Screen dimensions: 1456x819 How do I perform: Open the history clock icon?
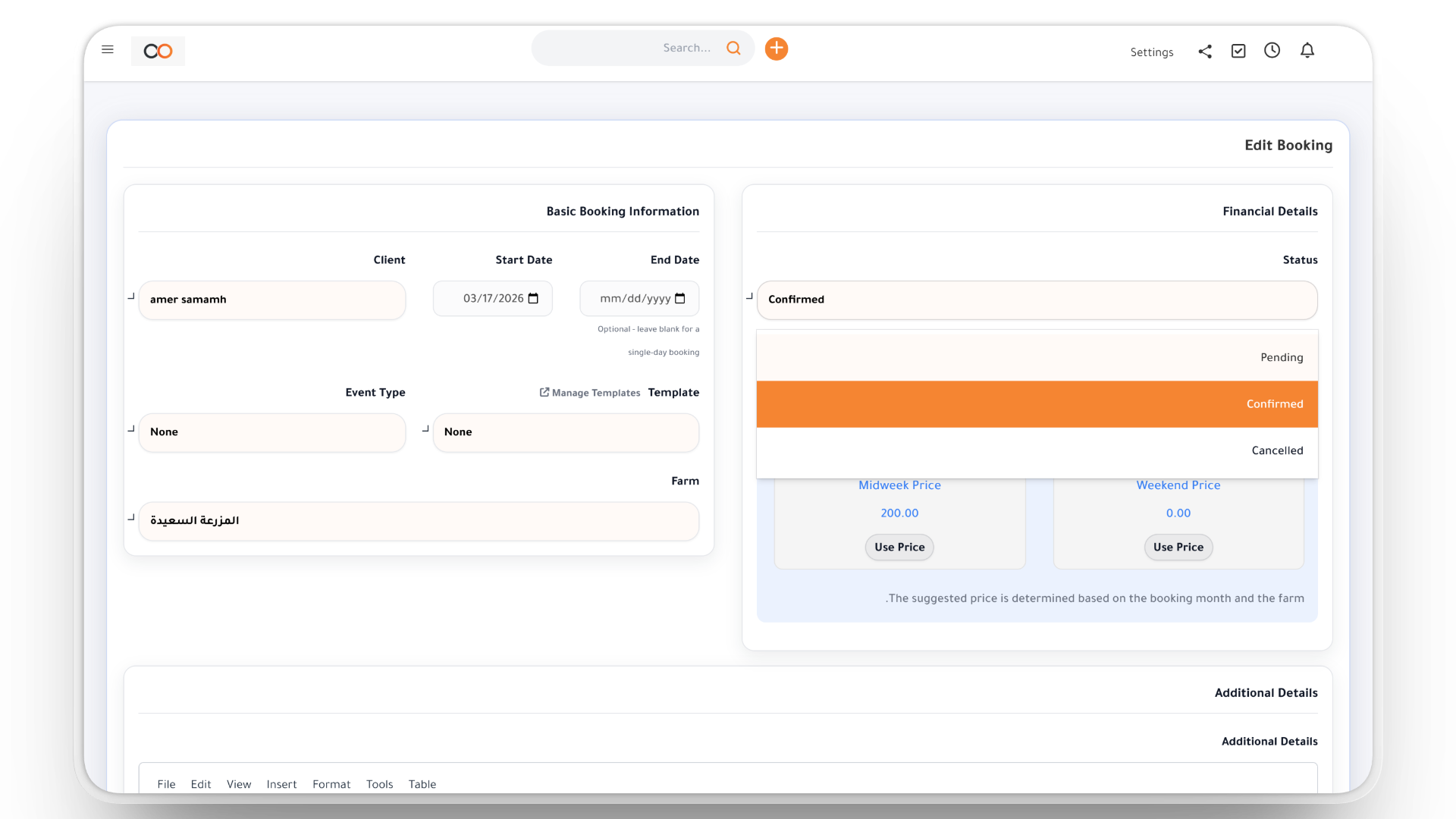tap(1272, 51)
